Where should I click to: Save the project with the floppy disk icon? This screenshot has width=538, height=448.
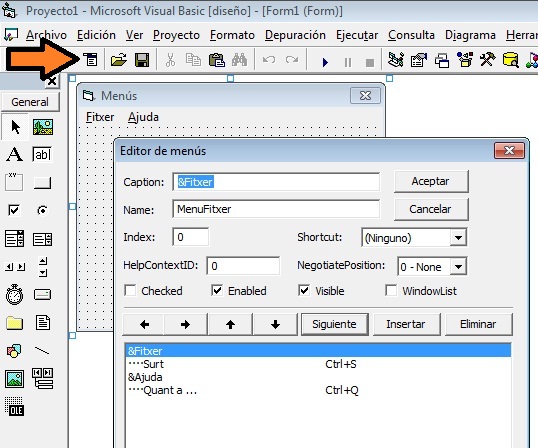[x=142, y=60]
